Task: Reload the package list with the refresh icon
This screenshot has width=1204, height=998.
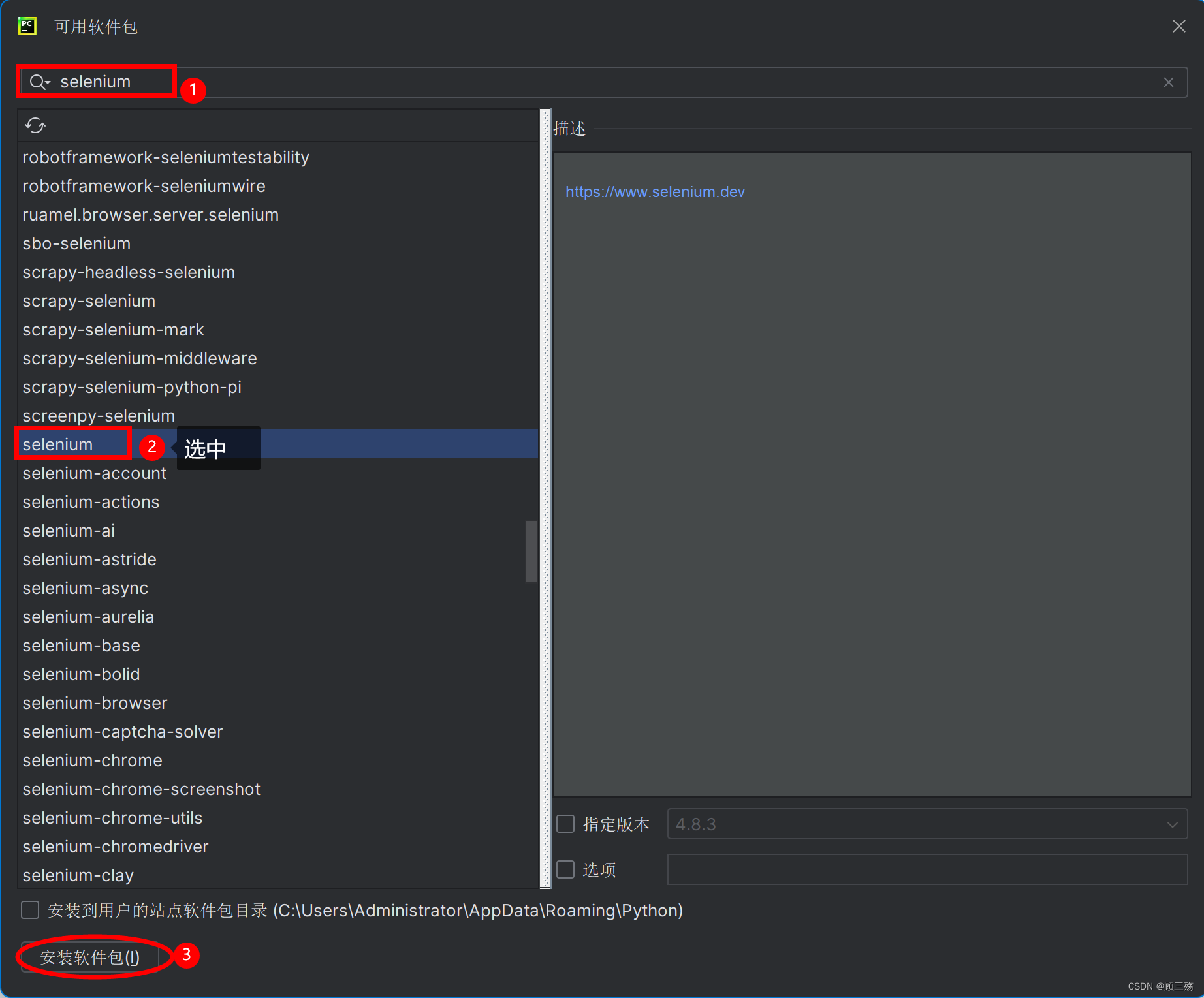Action: click(35, 125)
